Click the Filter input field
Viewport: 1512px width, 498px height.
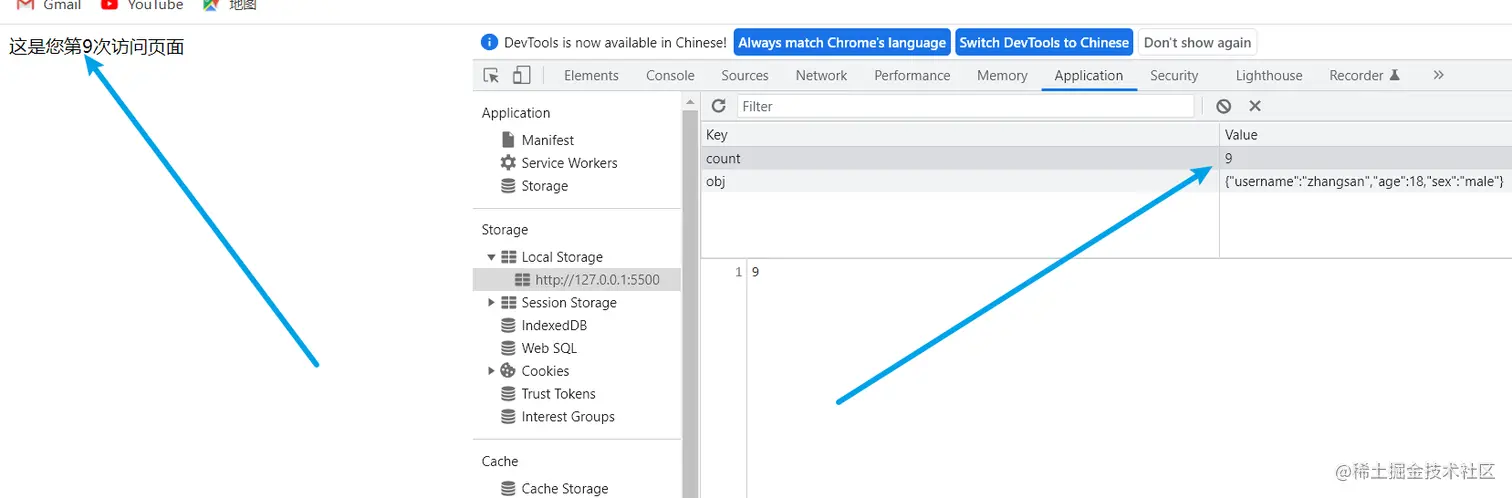click(x=965, y=106)
